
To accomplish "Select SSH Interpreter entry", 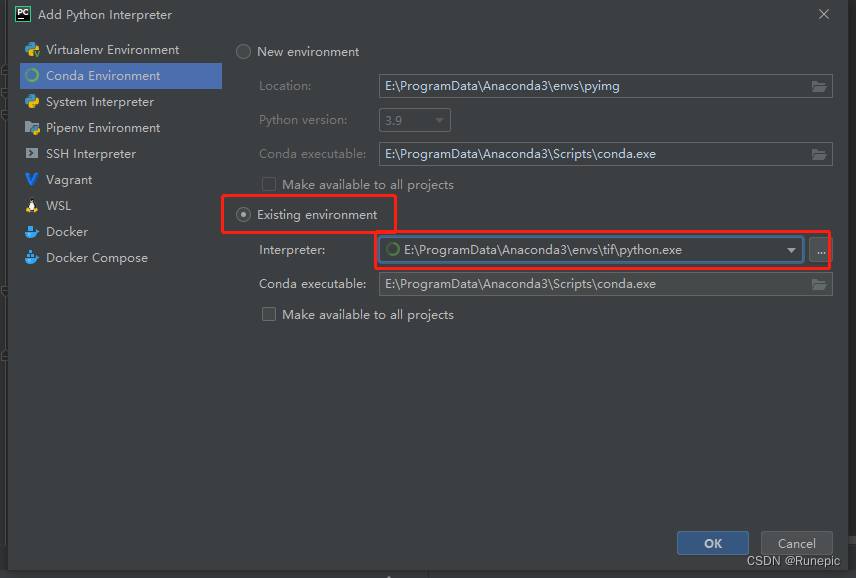I will click(x=121, y=154).
